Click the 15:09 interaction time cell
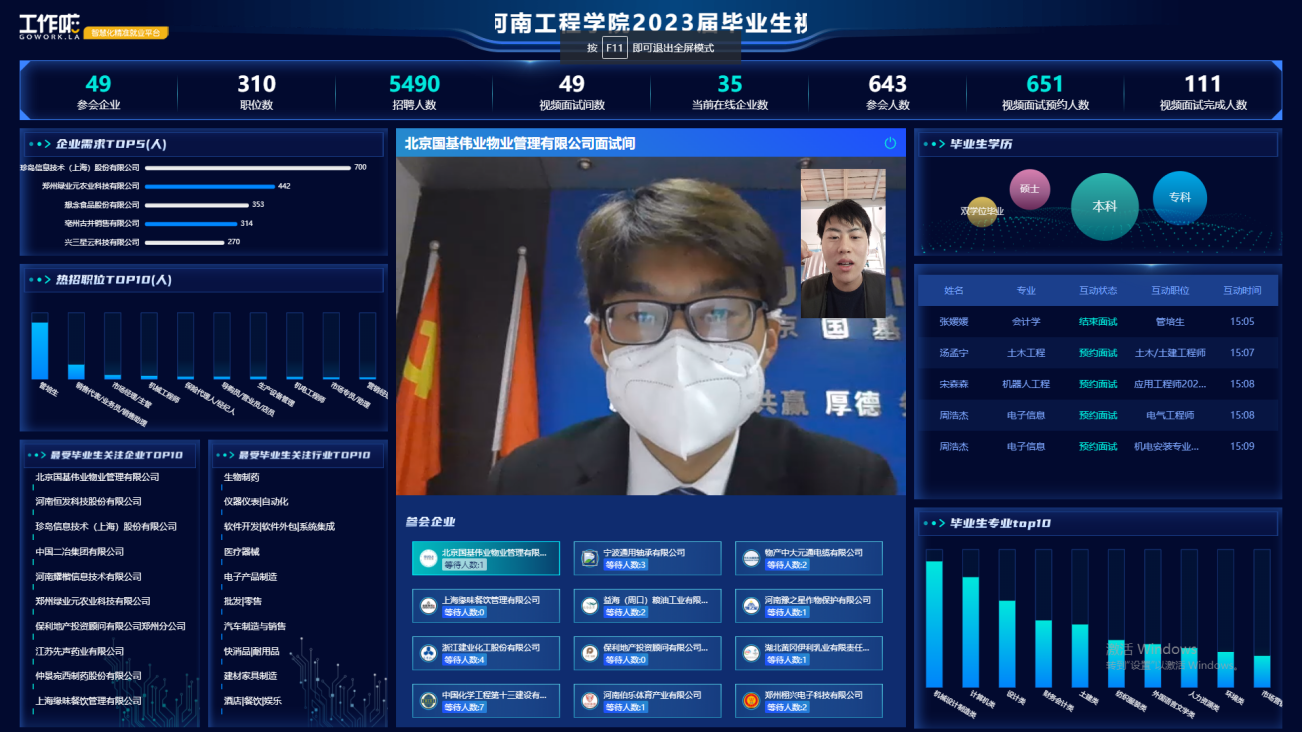Screen dimensions: 1302x732 point(1242,446)
